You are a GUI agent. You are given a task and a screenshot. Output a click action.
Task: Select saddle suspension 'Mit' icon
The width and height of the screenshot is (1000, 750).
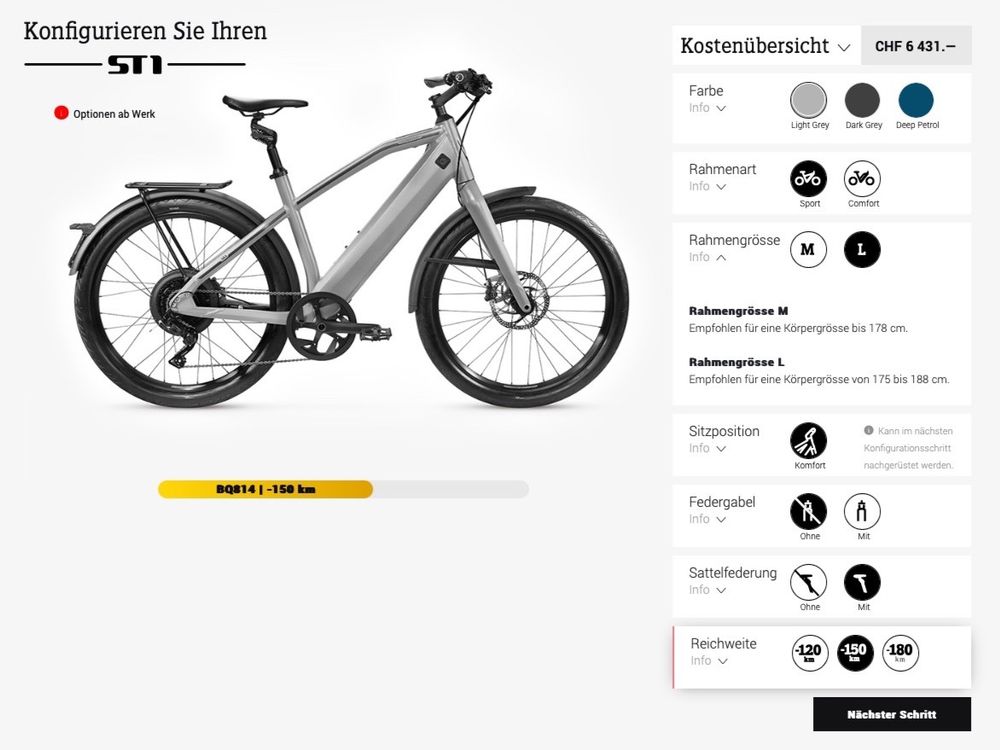click(x=862, y=582)
